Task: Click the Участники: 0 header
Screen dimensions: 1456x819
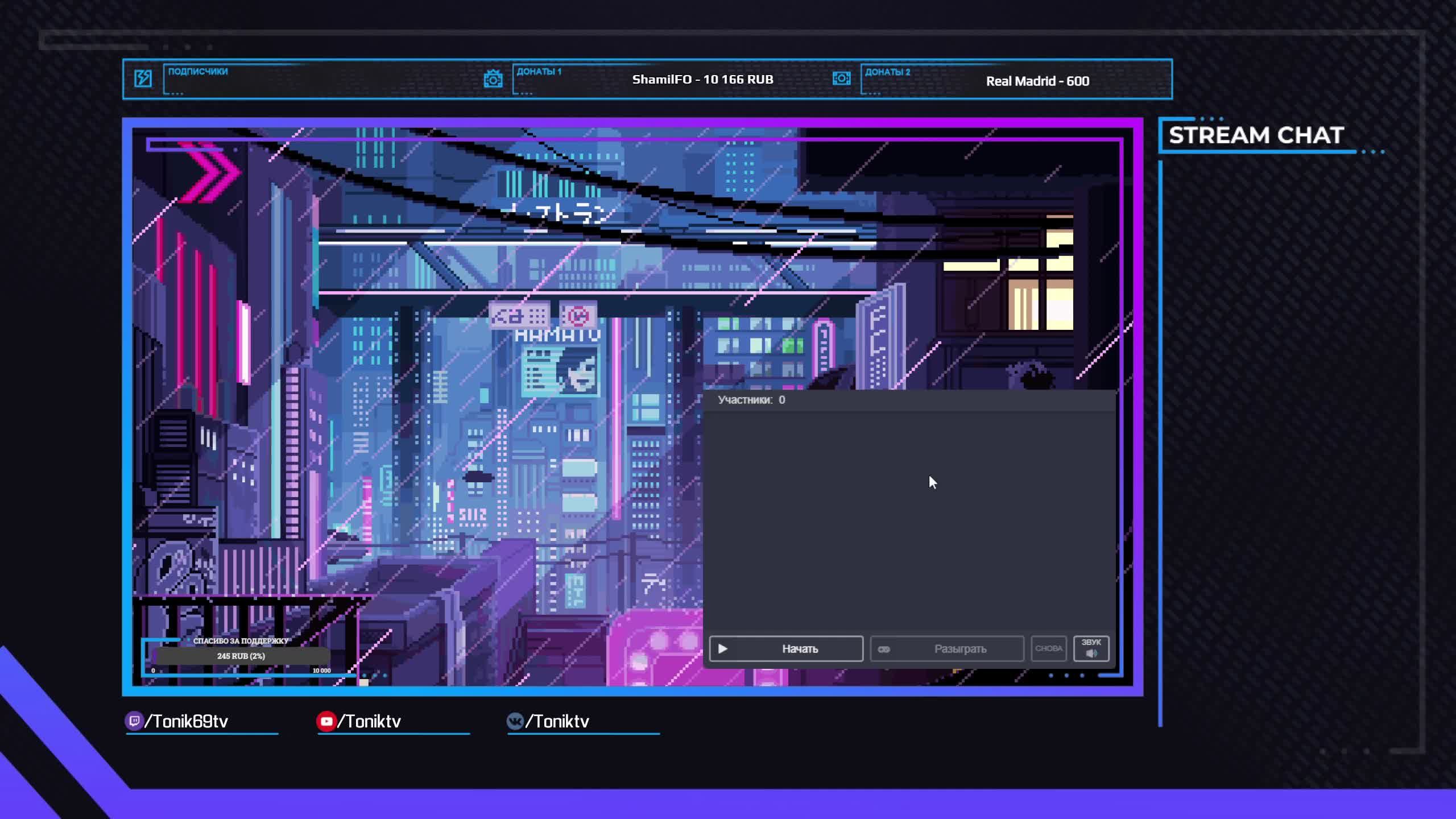Action: click(x=751, y=400)
